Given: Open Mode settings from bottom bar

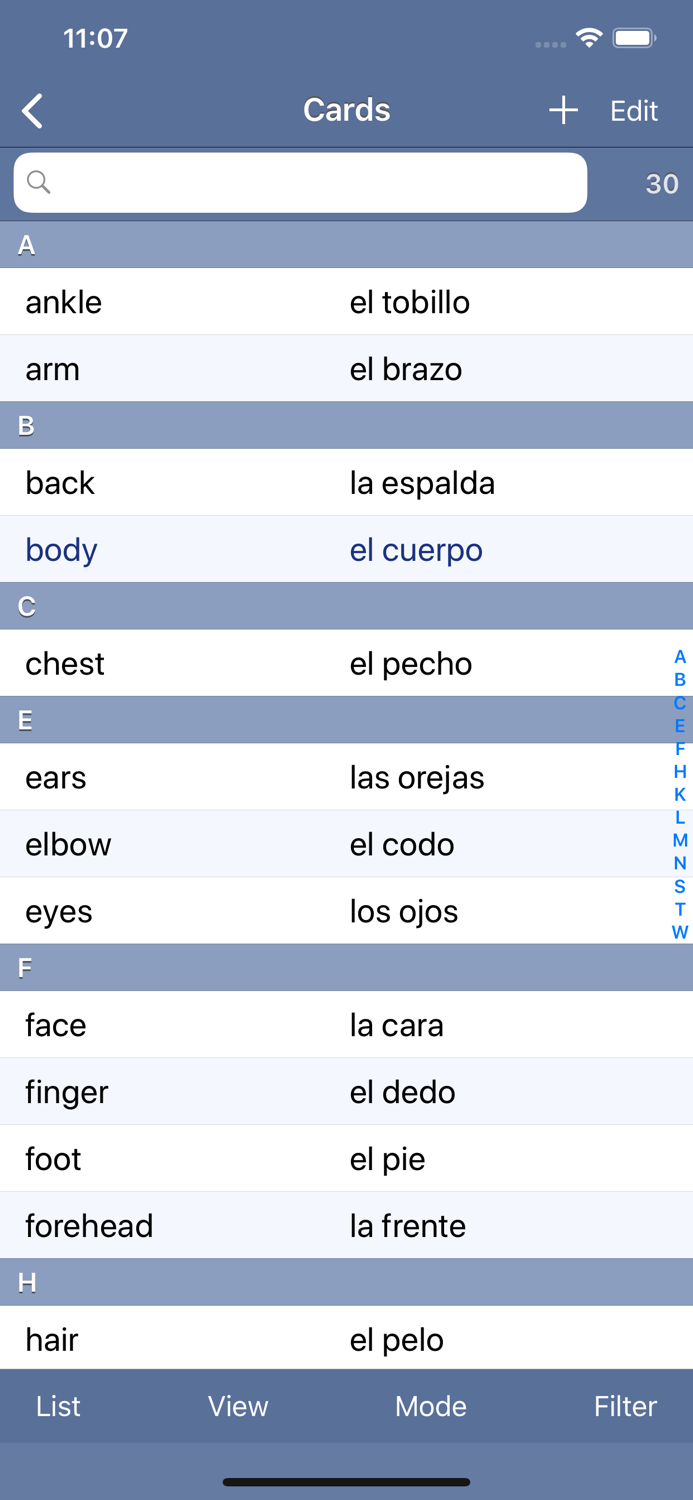Looking at the screenshot, I should point(430,1407).
